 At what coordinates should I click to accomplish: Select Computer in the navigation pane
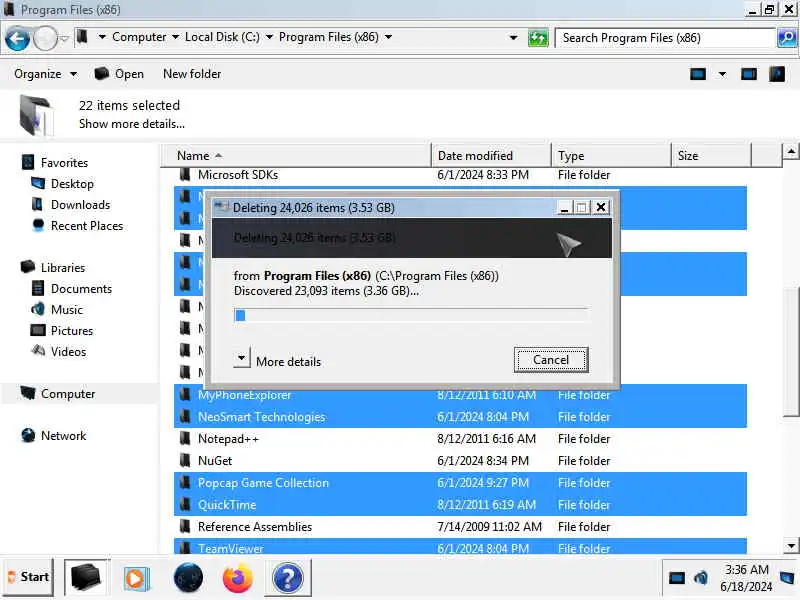click(68, 394)
